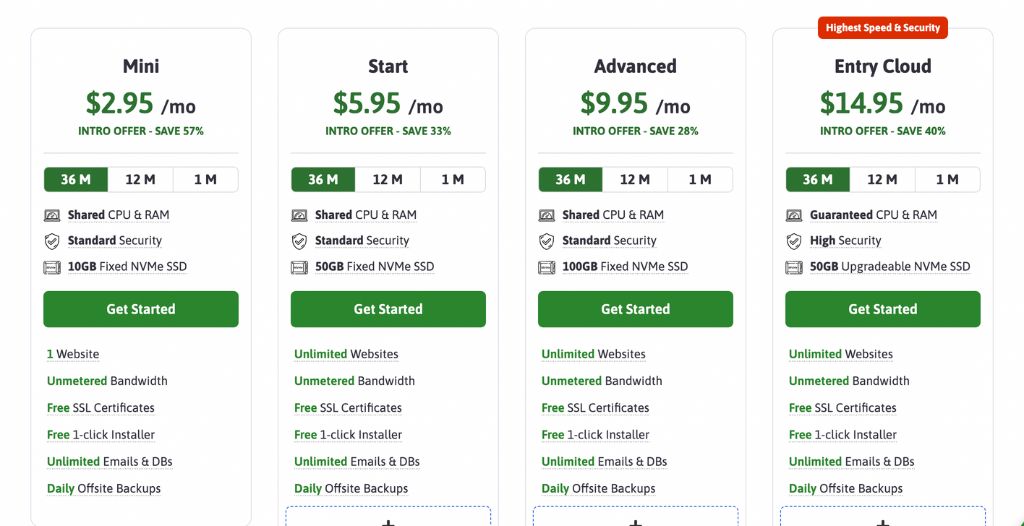Click the CPU & RAM icon in Mini plan

pos(53,215)
